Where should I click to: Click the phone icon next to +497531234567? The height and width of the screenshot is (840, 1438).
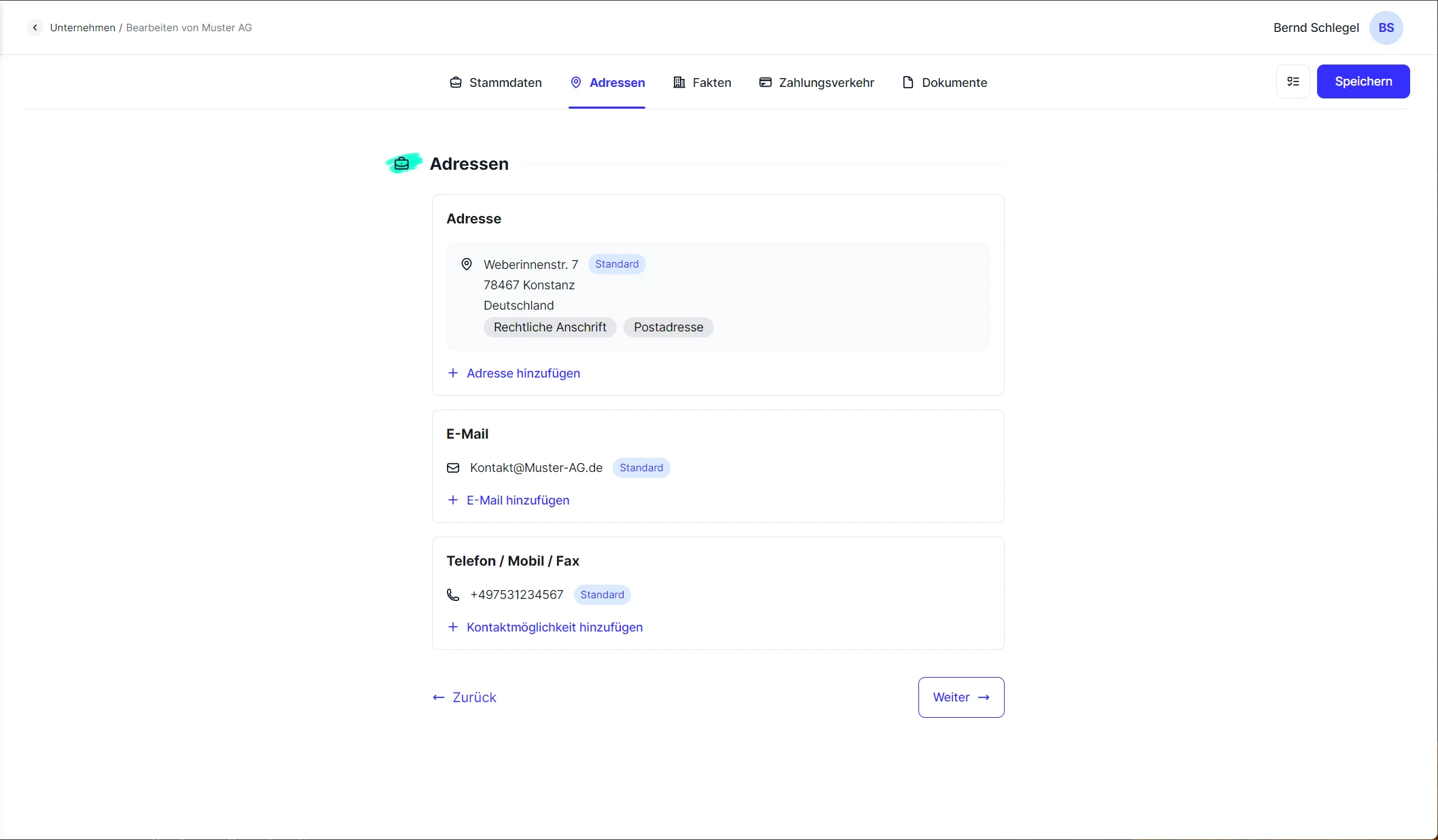tap(453, 595)
